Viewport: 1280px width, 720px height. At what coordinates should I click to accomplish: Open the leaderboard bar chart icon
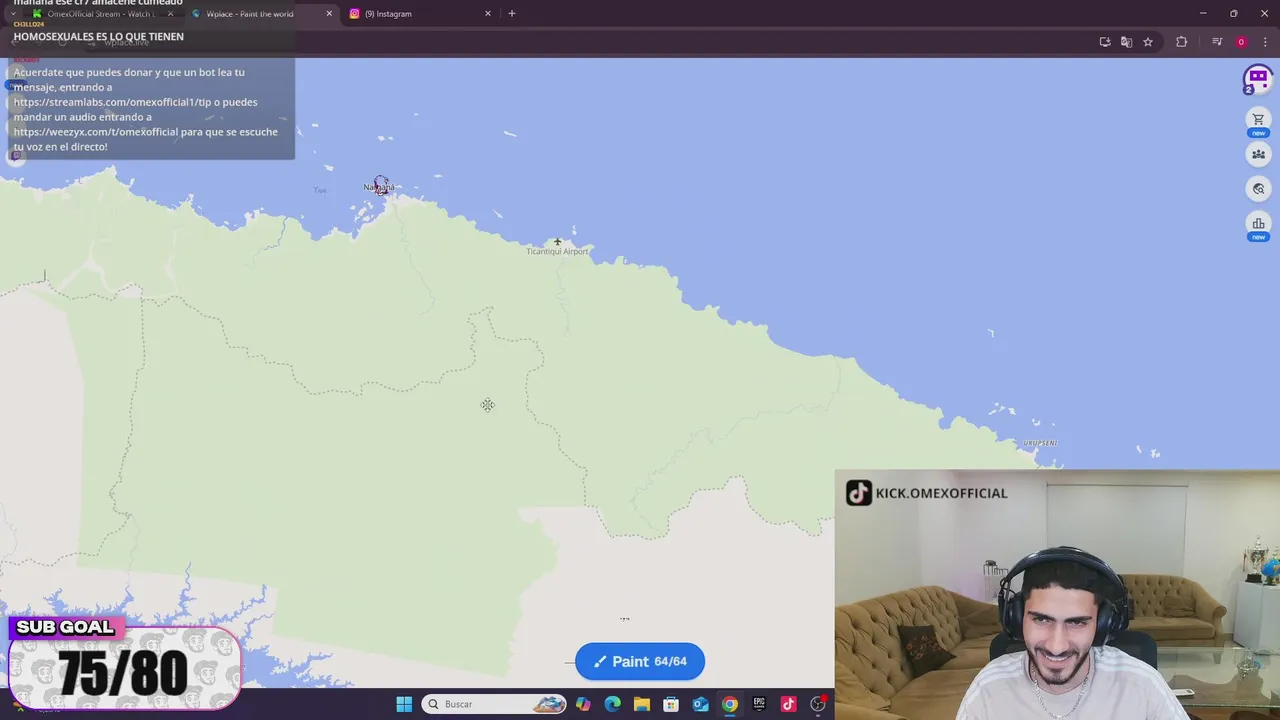1258,223
